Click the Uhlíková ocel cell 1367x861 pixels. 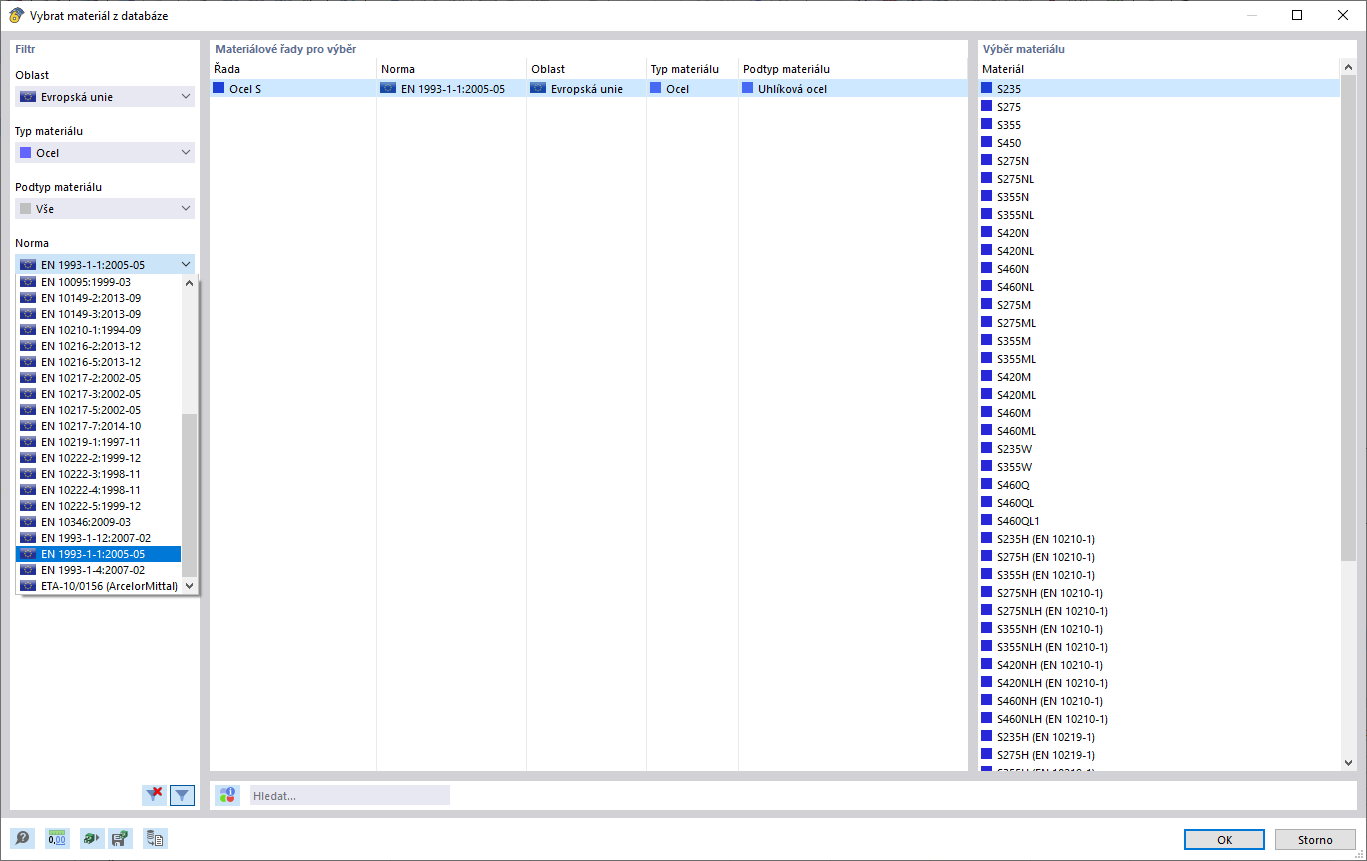(x=853, y=89)
